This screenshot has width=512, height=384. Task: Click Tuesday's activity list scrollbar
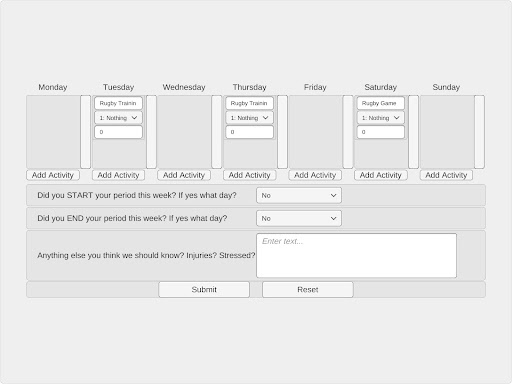tap(151, 132)
